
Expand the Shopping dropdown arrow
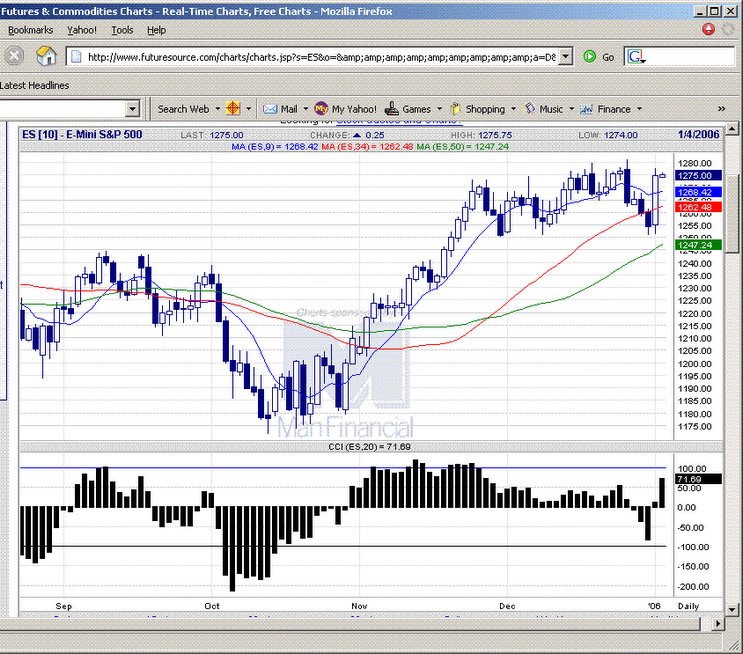coord(513,109)
